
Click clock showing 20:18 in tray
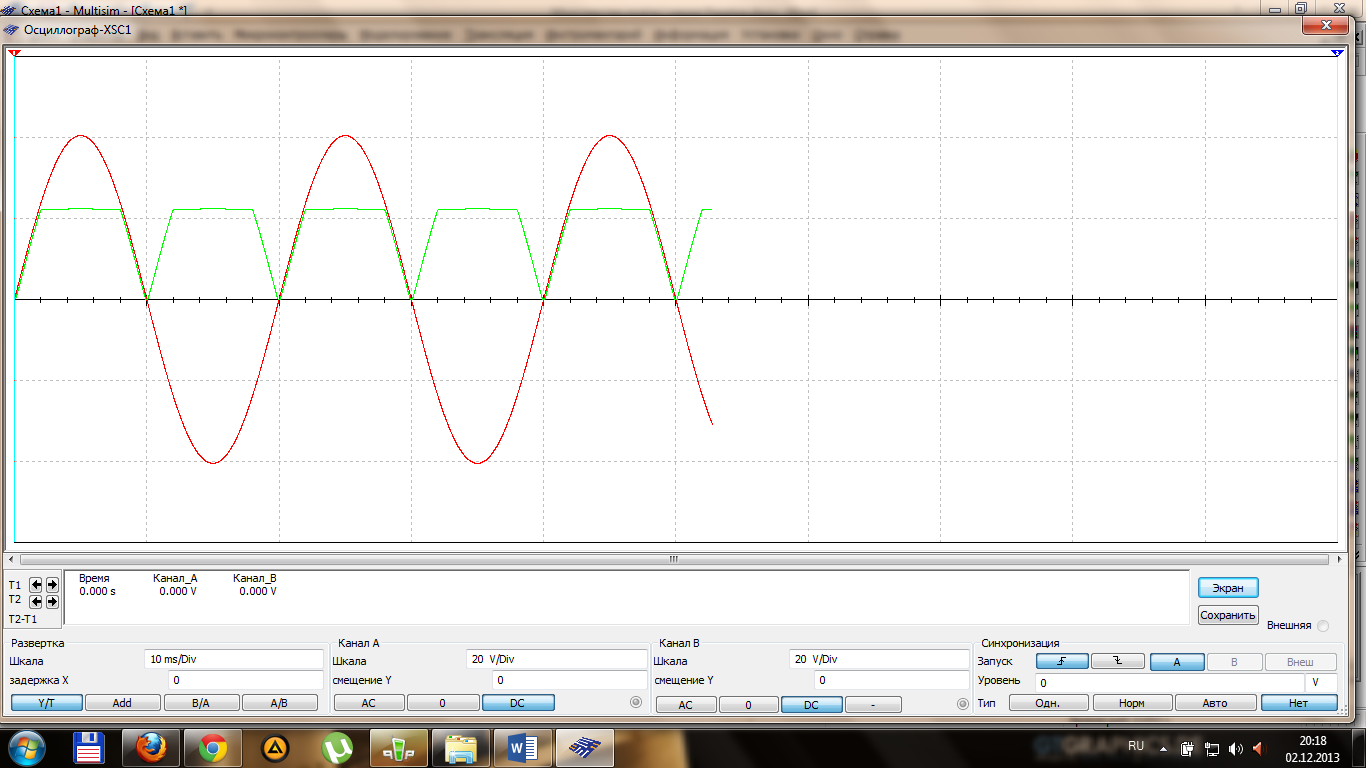1311,748
